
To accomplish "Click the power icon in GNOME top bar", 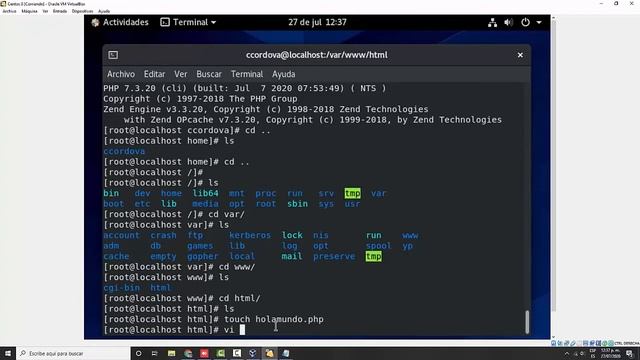I will point(525,22).
